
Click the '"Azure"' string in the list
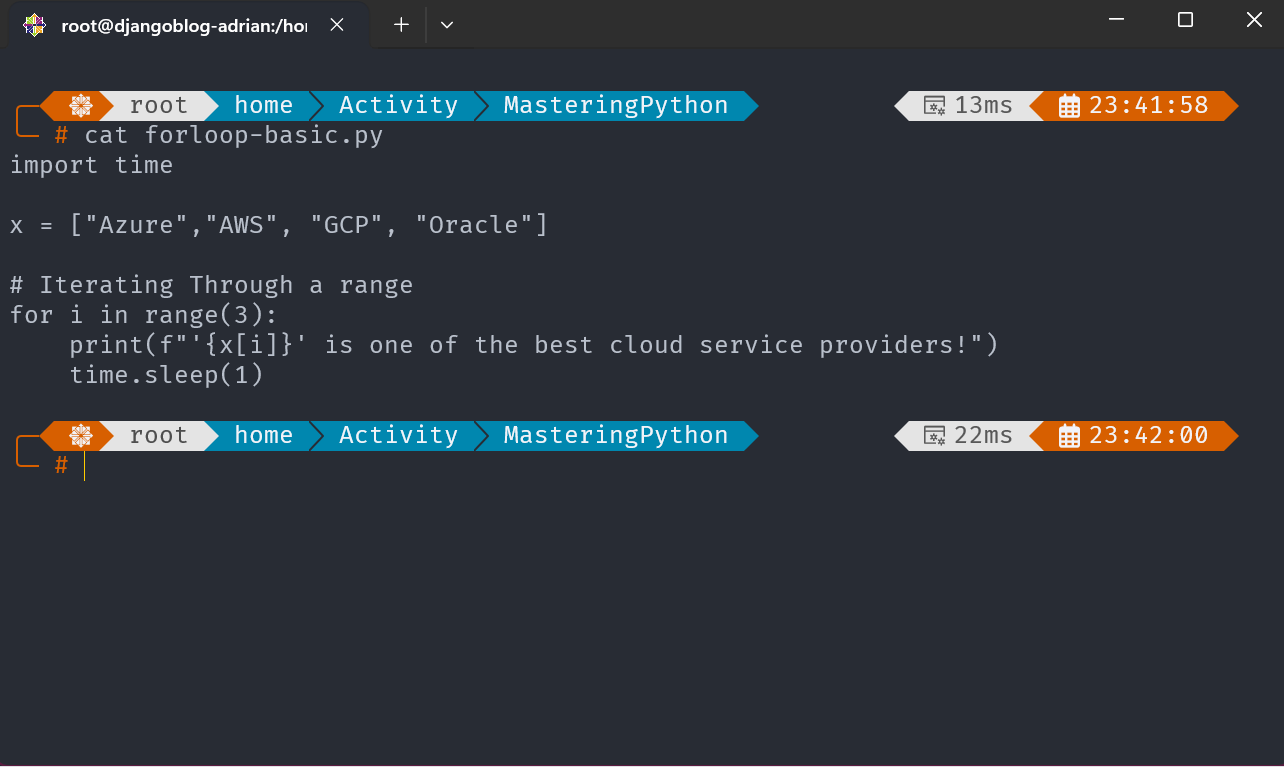tap(137, 225)
